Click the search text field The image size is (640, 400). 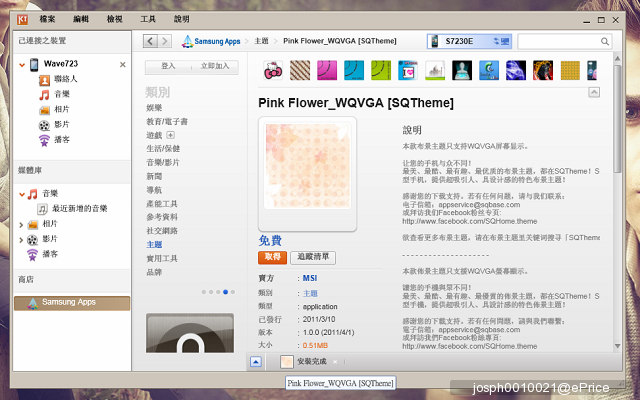pyautogui.click(x=558, y=41)
